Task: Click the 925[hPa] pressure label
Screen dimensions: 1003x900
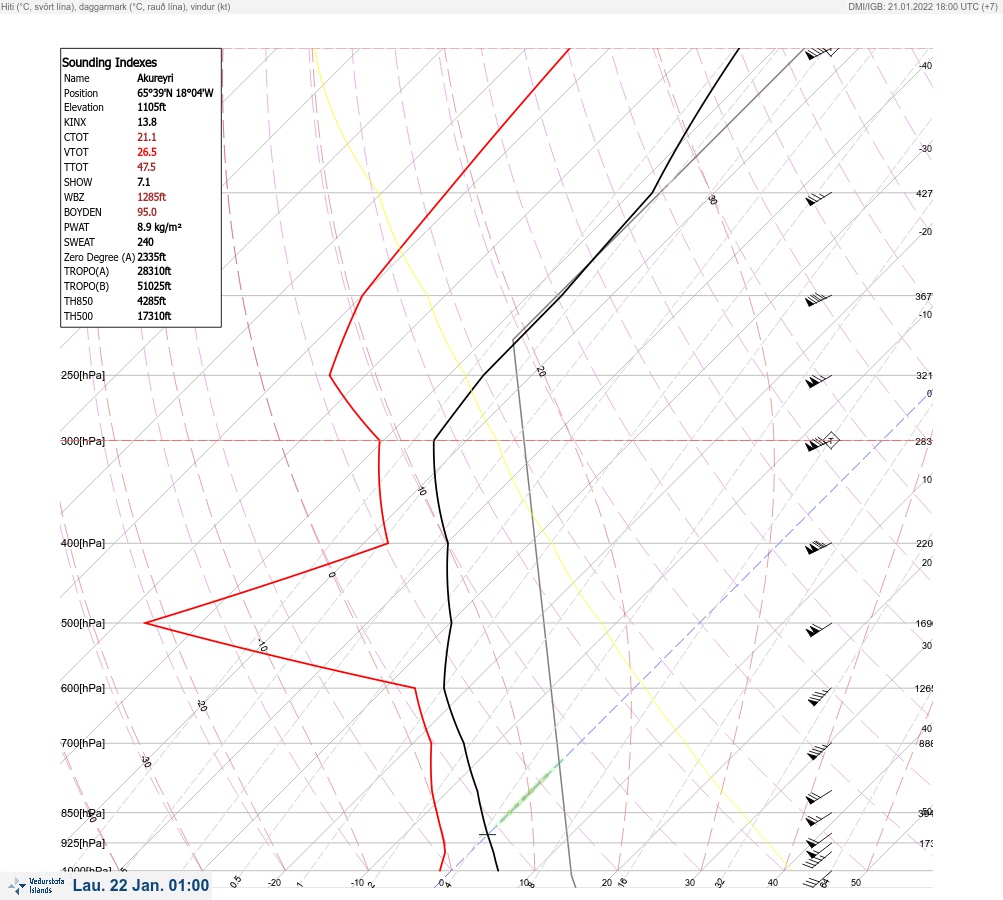Action: 83,843
